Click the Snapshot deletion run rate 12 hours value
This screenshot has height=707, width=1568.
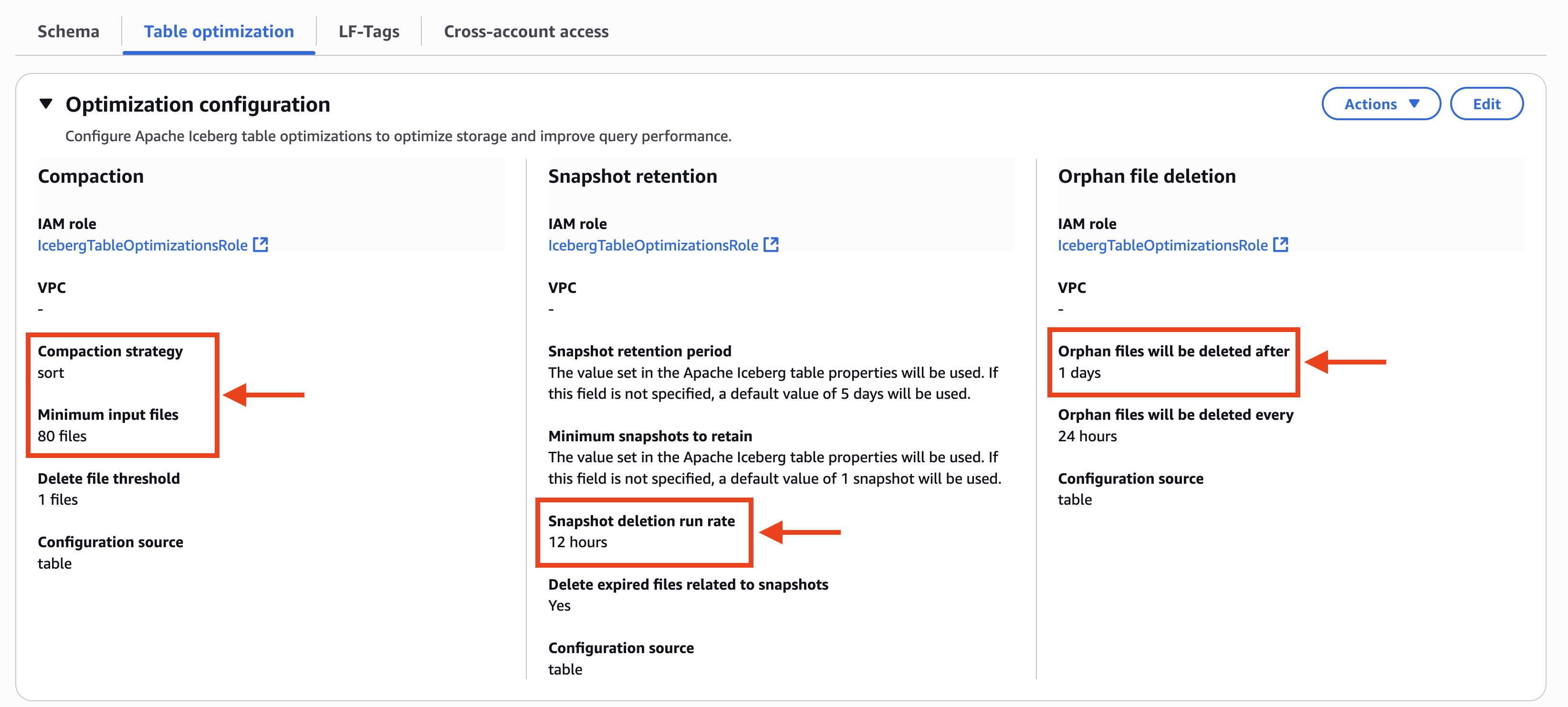(x=577, y=541)
